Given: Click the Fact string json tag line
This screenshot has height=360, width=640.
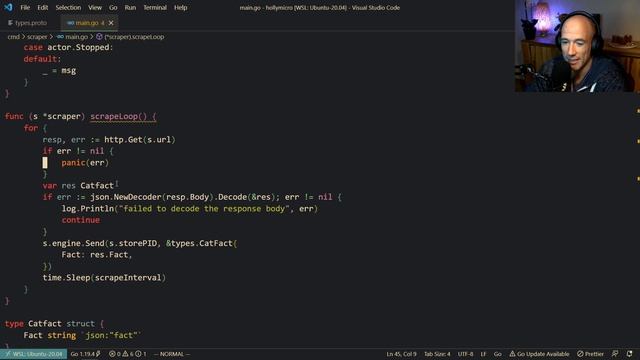Looking at the screenshot, I should pos(82,335).
